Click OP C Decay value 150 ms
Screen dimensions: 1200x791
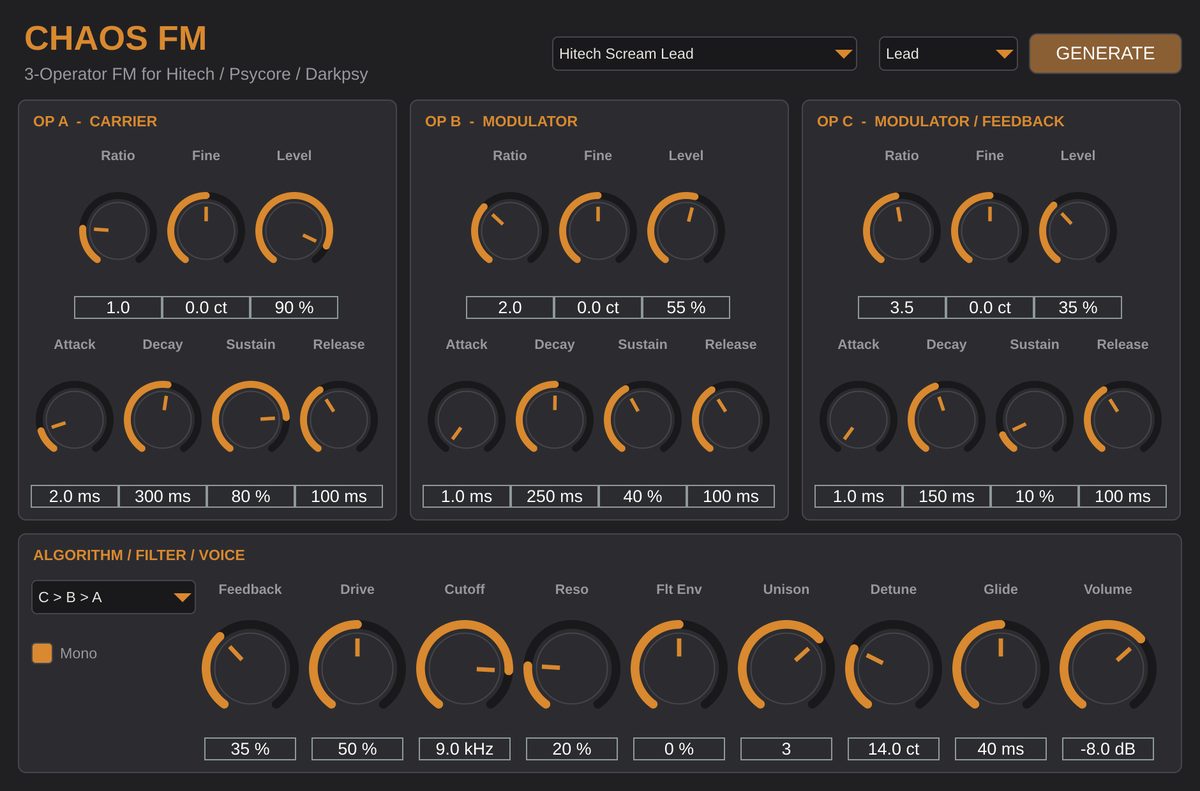947,496
